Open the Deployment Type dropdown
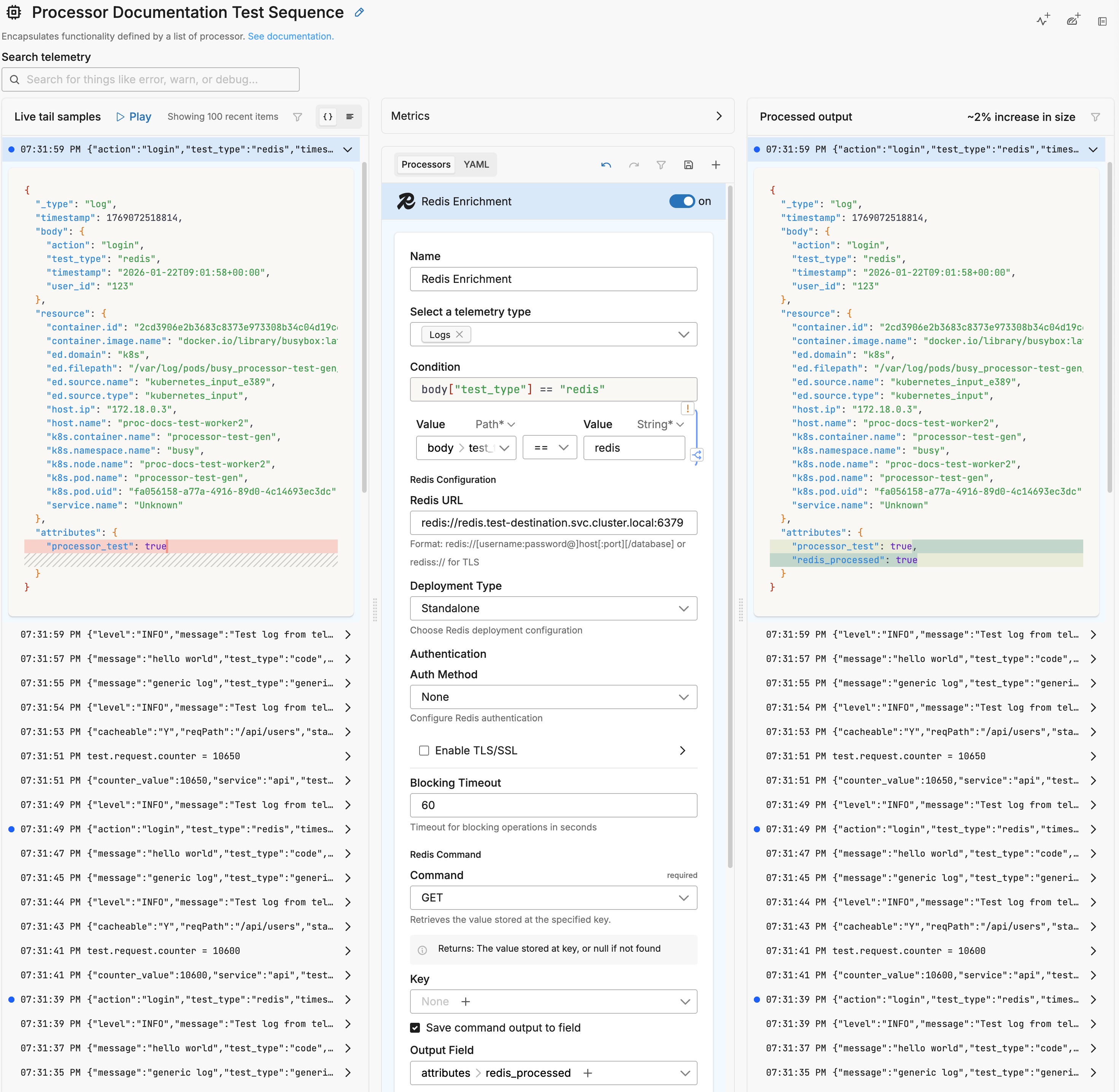Viewport: 1119px width, 1092px height. point(553,608)
